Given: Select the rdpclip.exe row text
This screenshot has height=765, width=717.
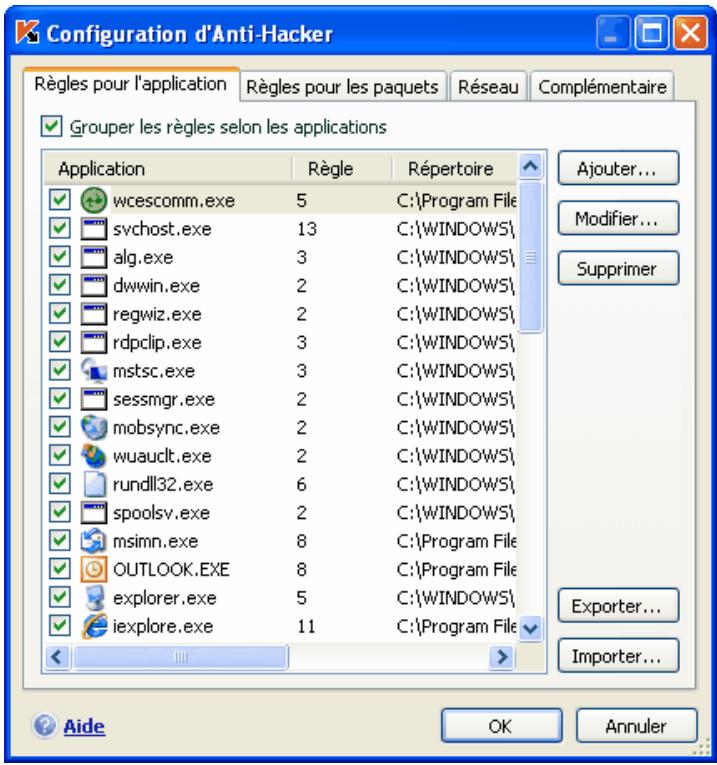Looking at the screenshot, I should (x=157, y=342).
